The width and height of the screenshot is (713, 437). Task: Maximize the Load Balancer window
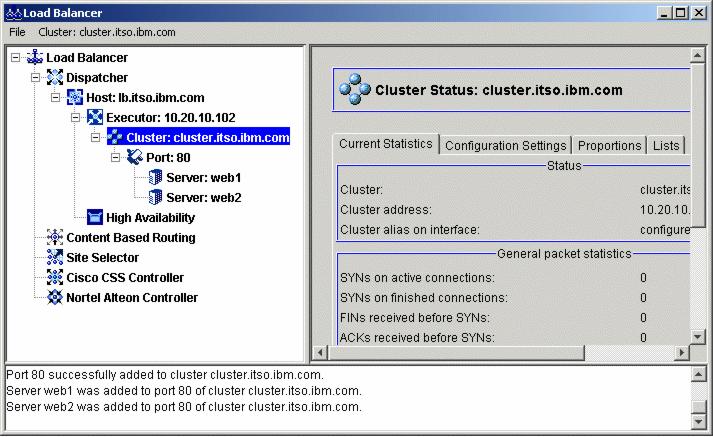click(x=681, y=13)
